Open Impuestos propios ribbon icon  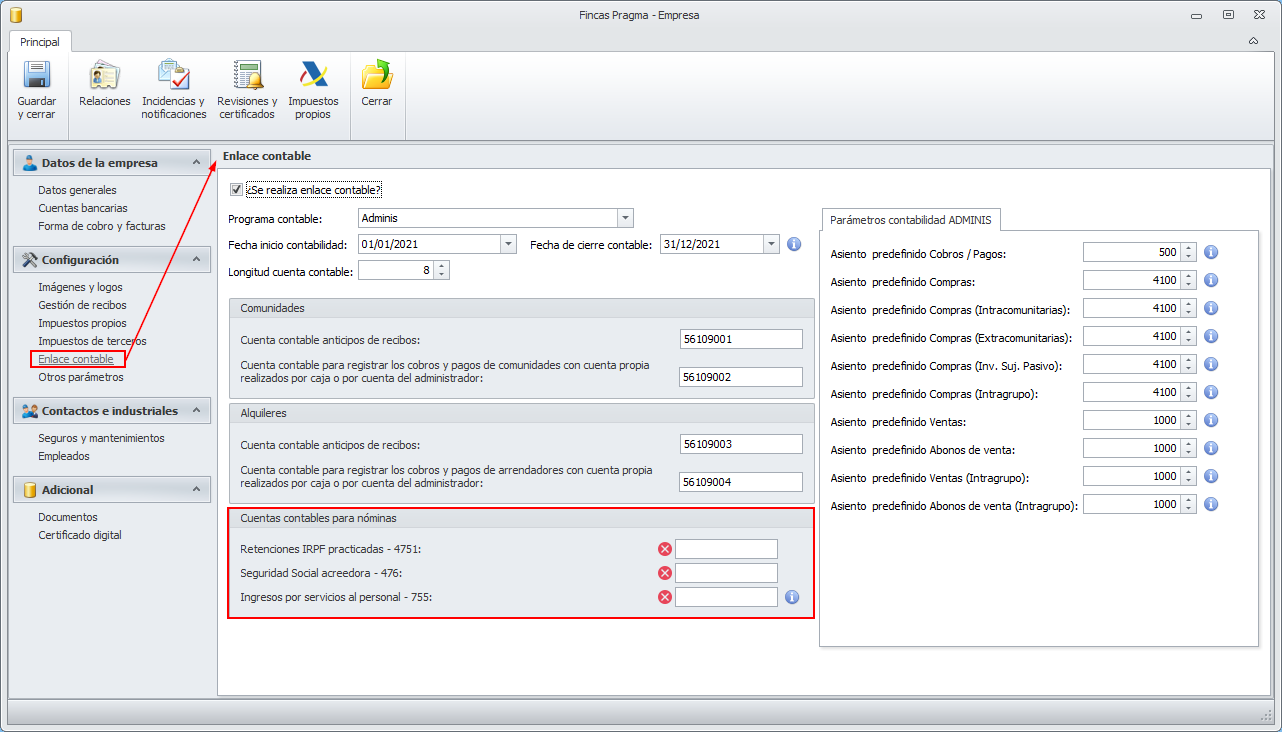pos(313,76)
